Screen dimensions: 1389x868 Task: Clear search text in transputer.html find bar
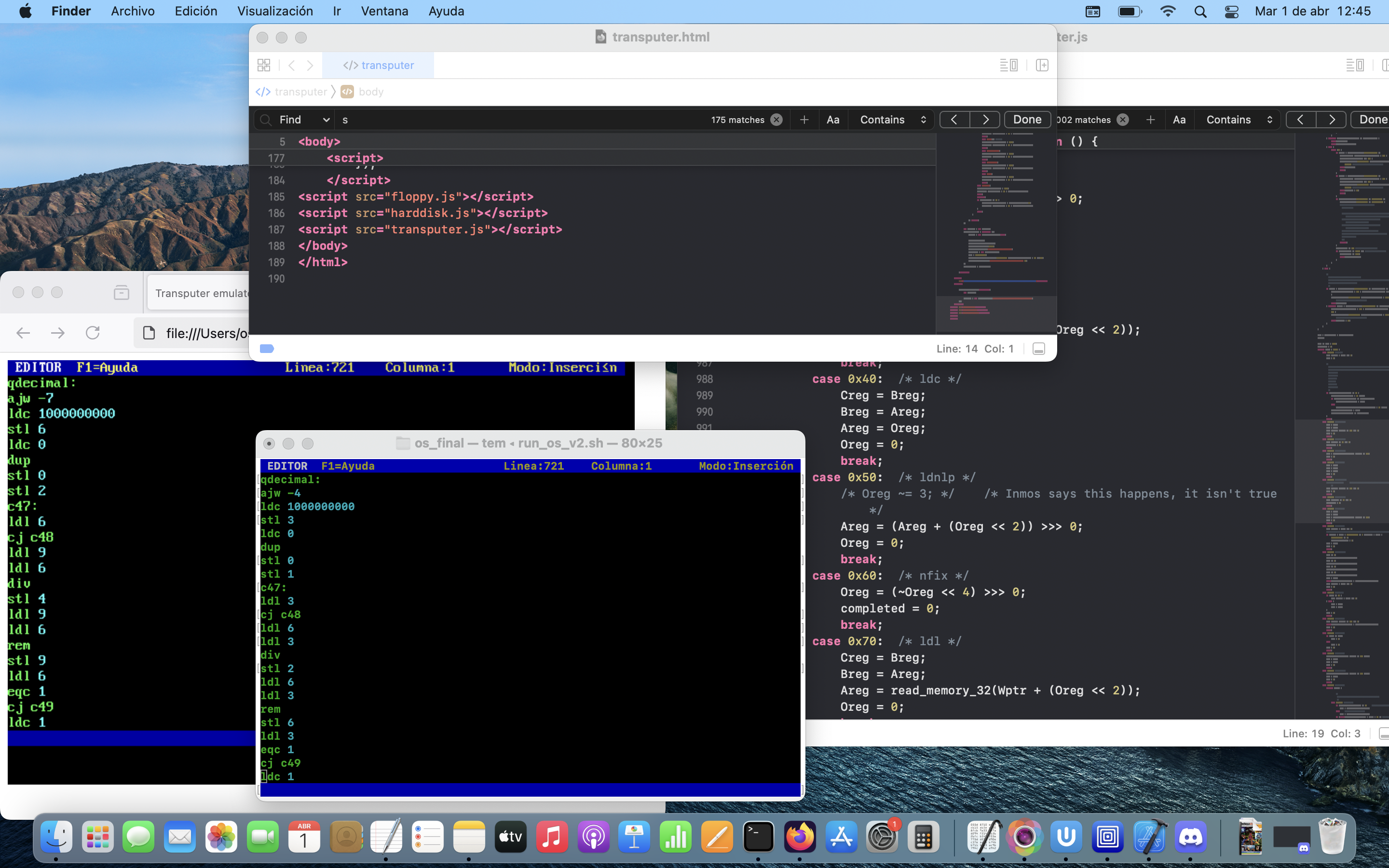point(776,120)
